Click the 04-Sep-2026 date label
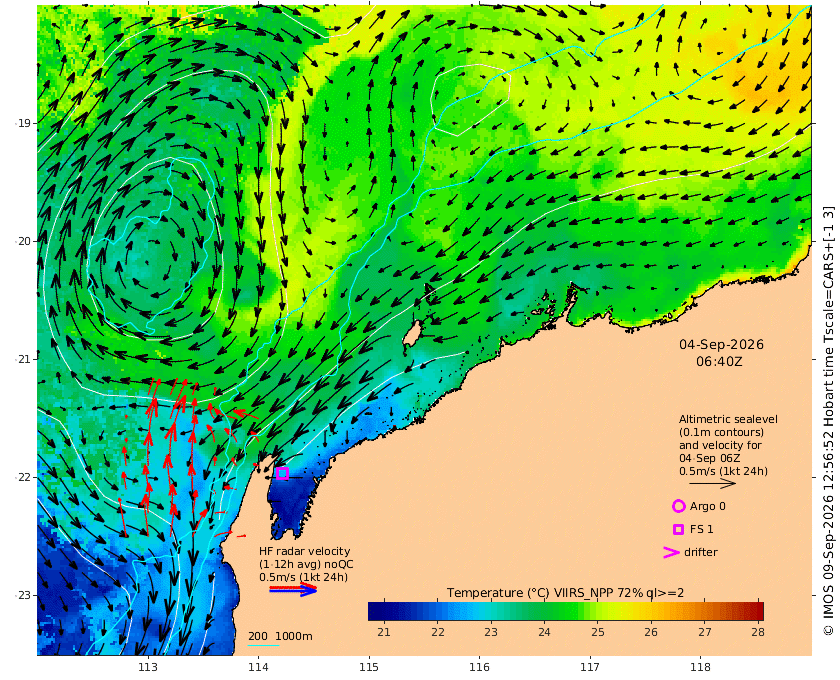 pos(721,344)
